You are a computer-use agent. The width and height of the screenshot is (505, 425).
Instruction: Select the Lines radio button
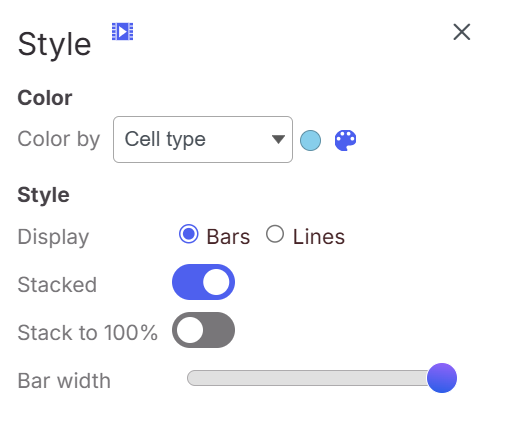pos(275,234)
